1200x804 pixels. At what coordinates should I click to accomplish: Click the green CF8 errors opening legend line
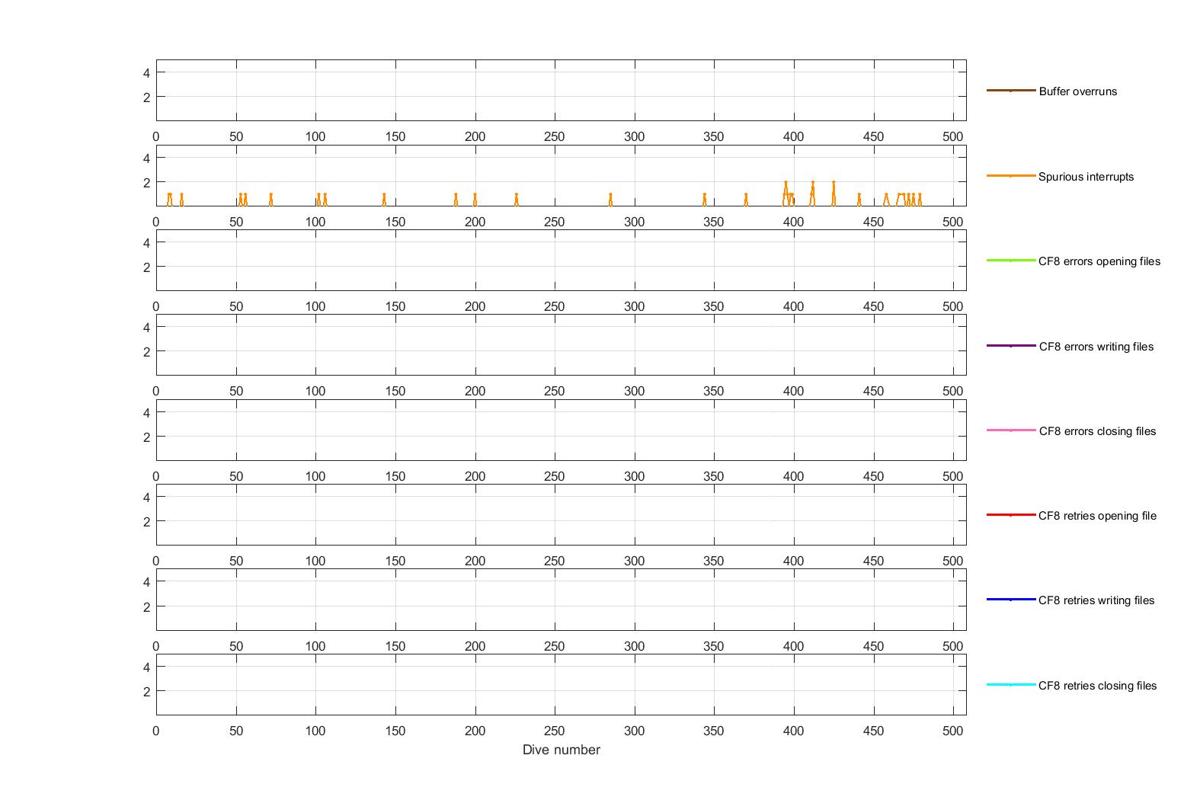coord(1010,261)
